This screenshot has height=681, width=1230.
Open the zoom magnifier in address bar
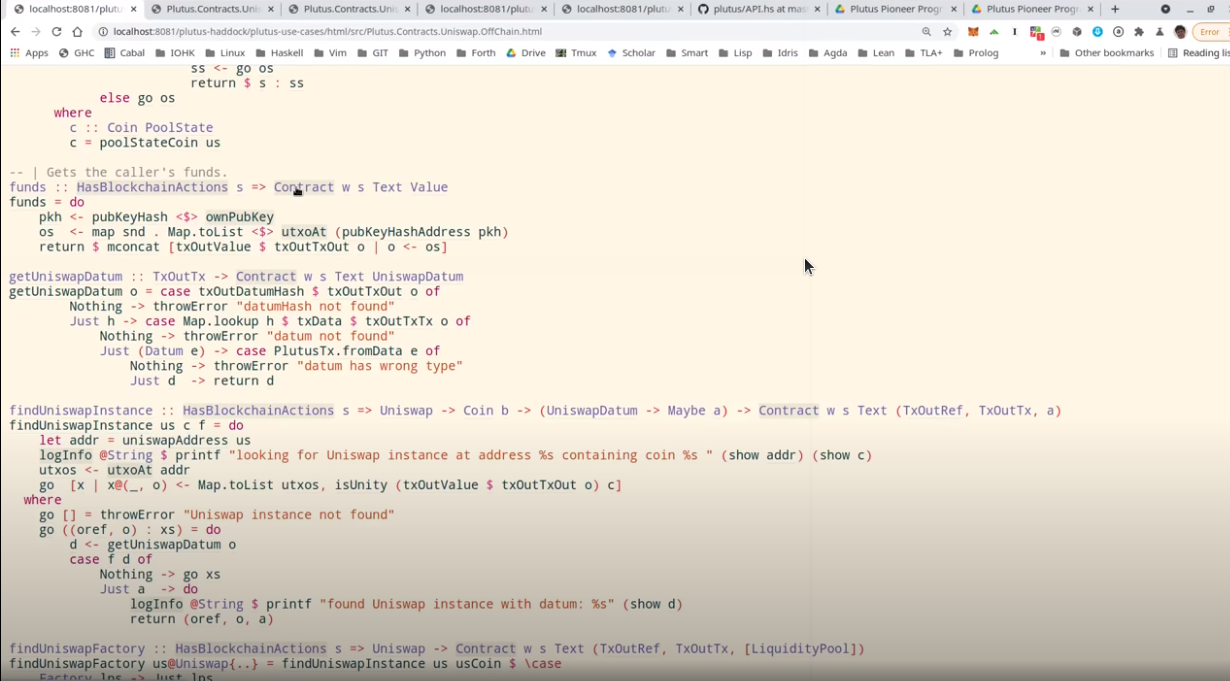tap(927, 32)
